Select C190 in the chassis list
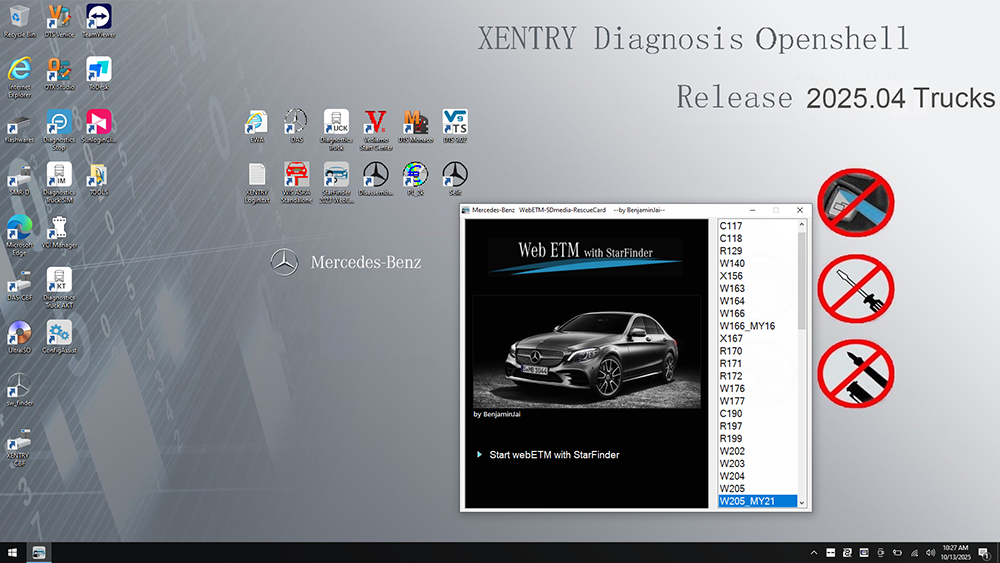The width and height of the screenshot is (1000, 563). click(x=731, y=413)
